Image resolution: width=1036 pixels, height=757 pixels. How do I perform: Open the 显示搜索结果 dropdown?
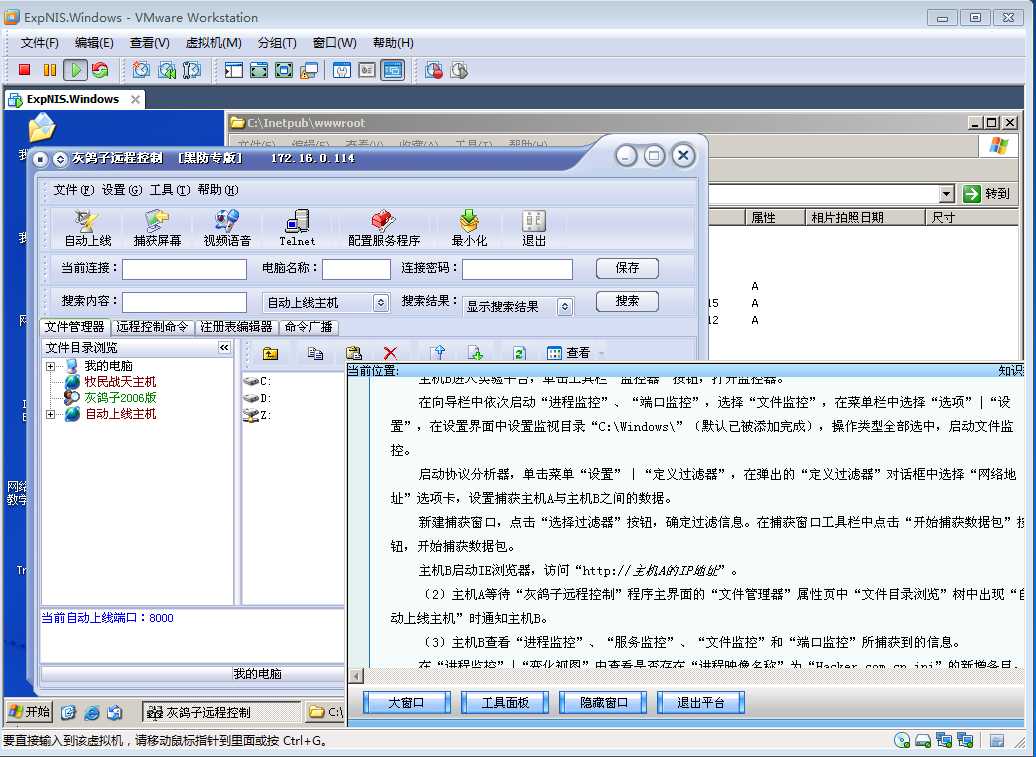click(565, 306)
